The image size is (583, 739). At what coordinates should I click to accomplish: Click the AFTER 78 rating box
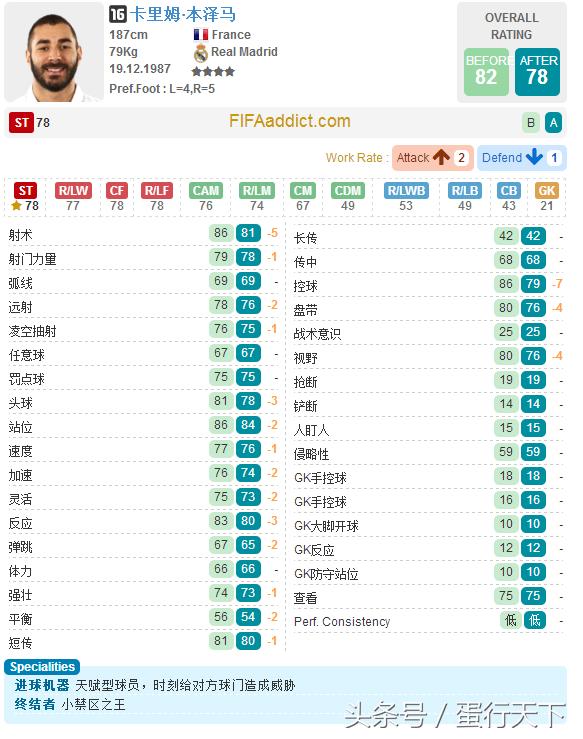pyautogui.click(x=537, y=72)
